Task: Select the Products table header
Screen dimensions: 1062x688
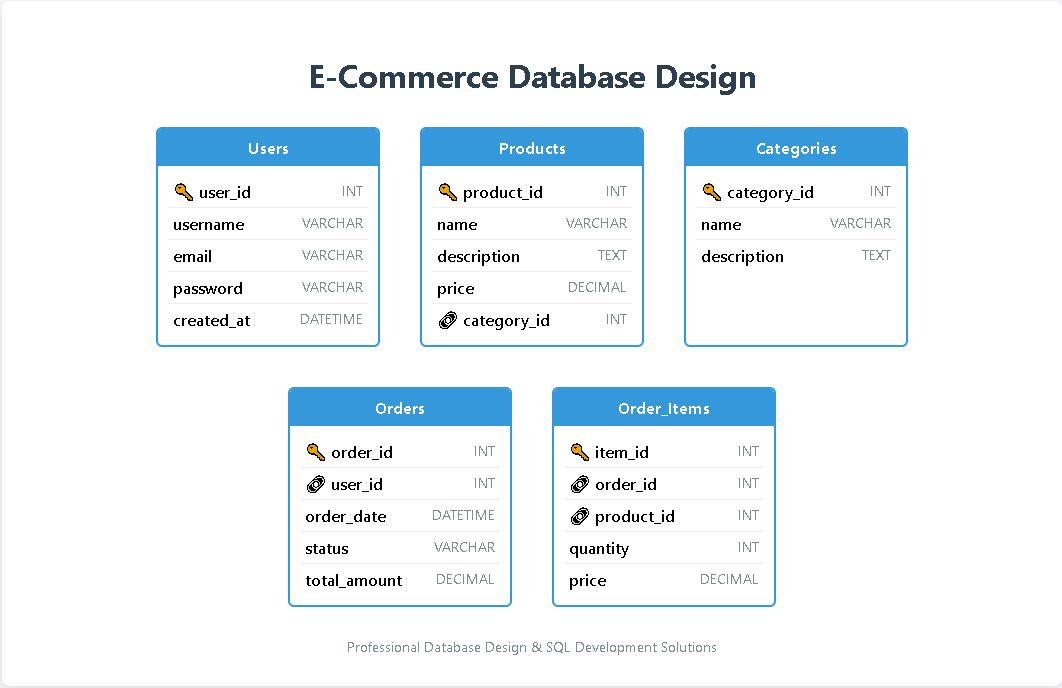Action: (532, 148)
